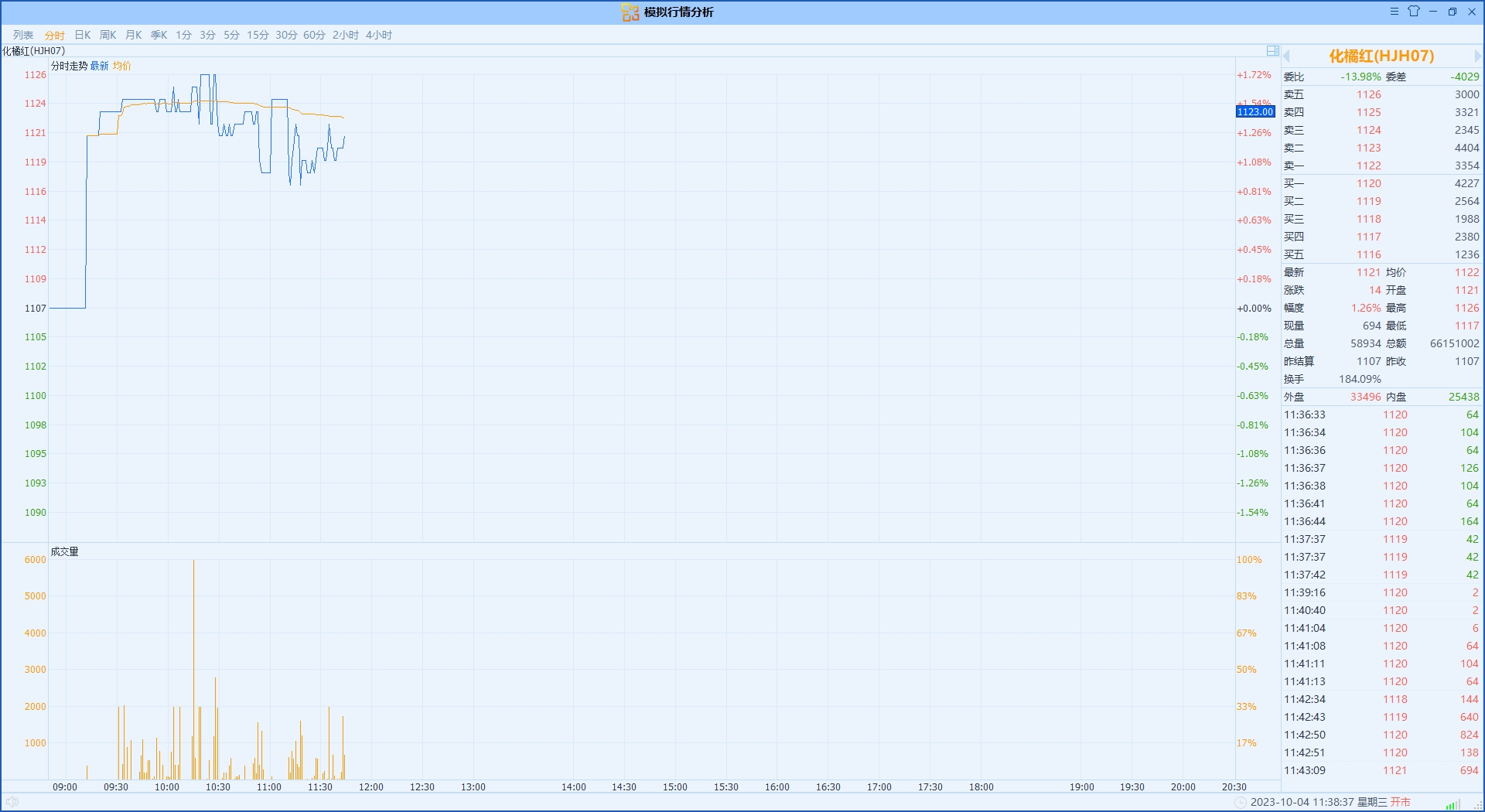Select the 30分 period tab
Screen dimensions: 1485x812
[286, 35]
